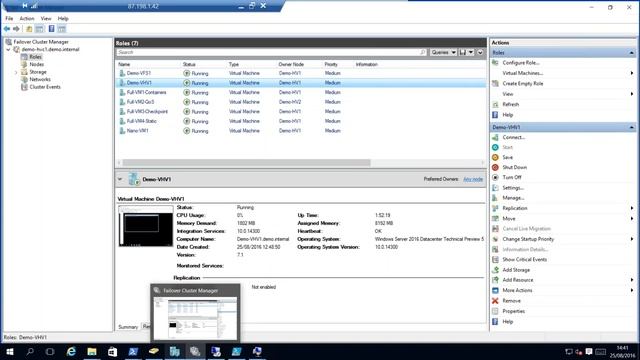640x360 pixels.
Task: Click the round chevron expander beside Queries
Action: click(480, 52)
